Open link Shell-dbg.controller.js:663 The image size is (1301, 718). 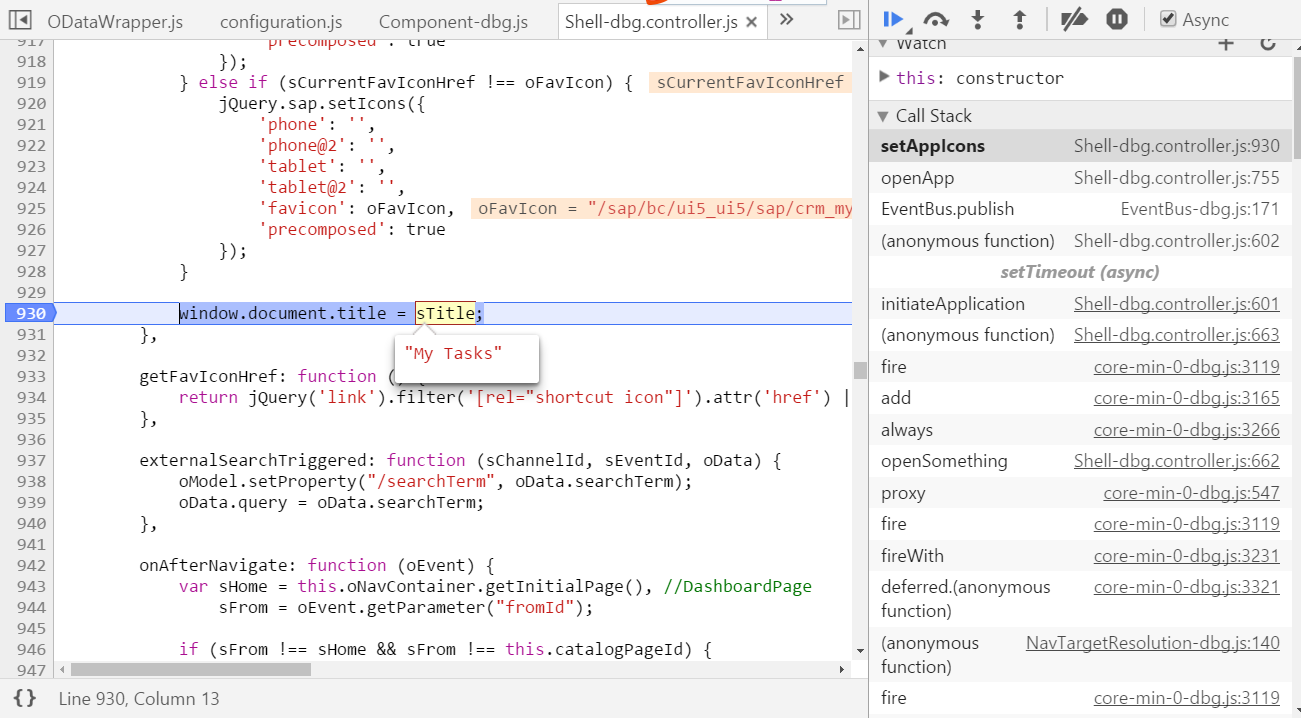[1177, 335]
